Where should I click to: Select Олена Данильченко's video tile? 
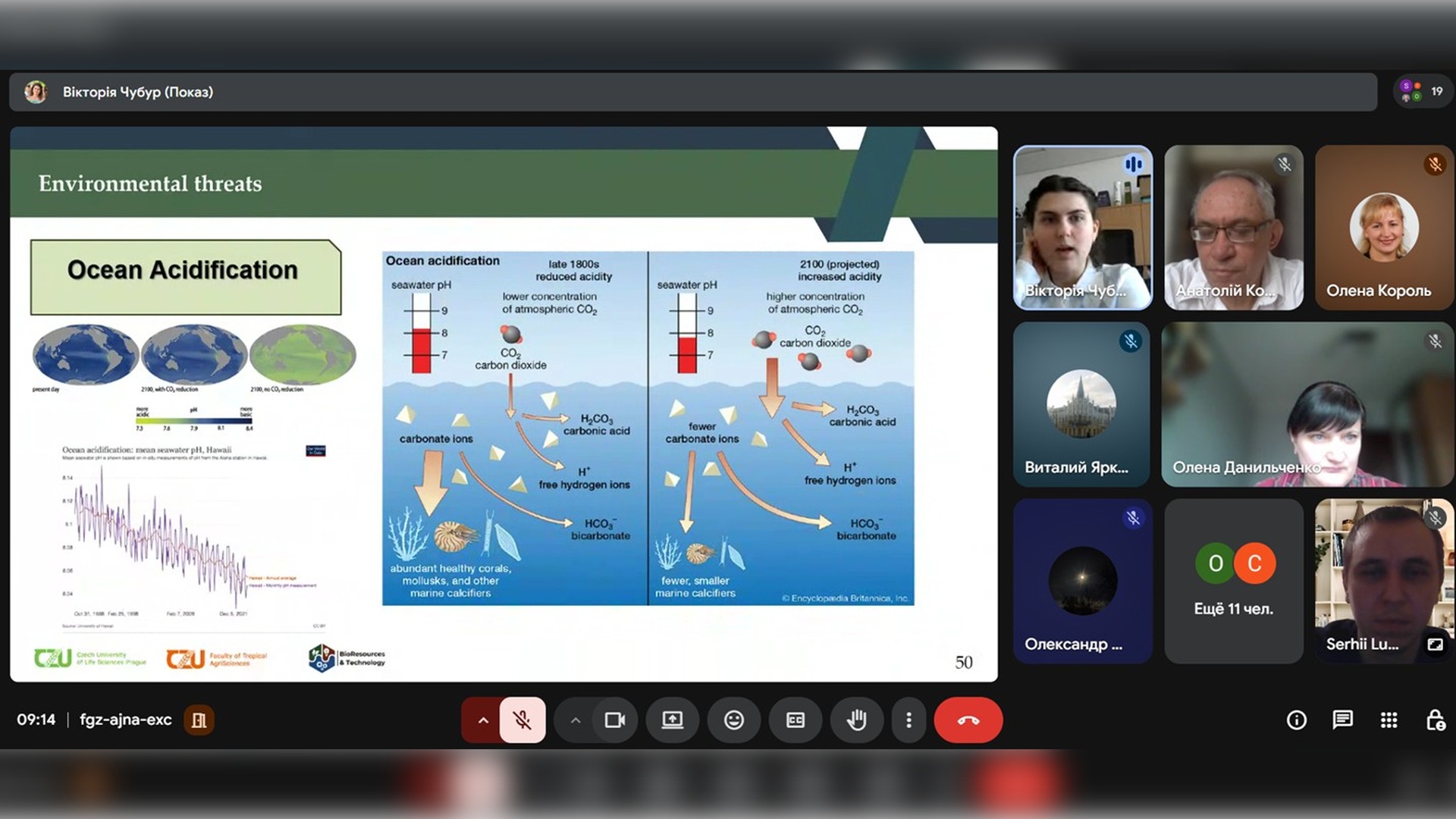(x=1307, y=404)
